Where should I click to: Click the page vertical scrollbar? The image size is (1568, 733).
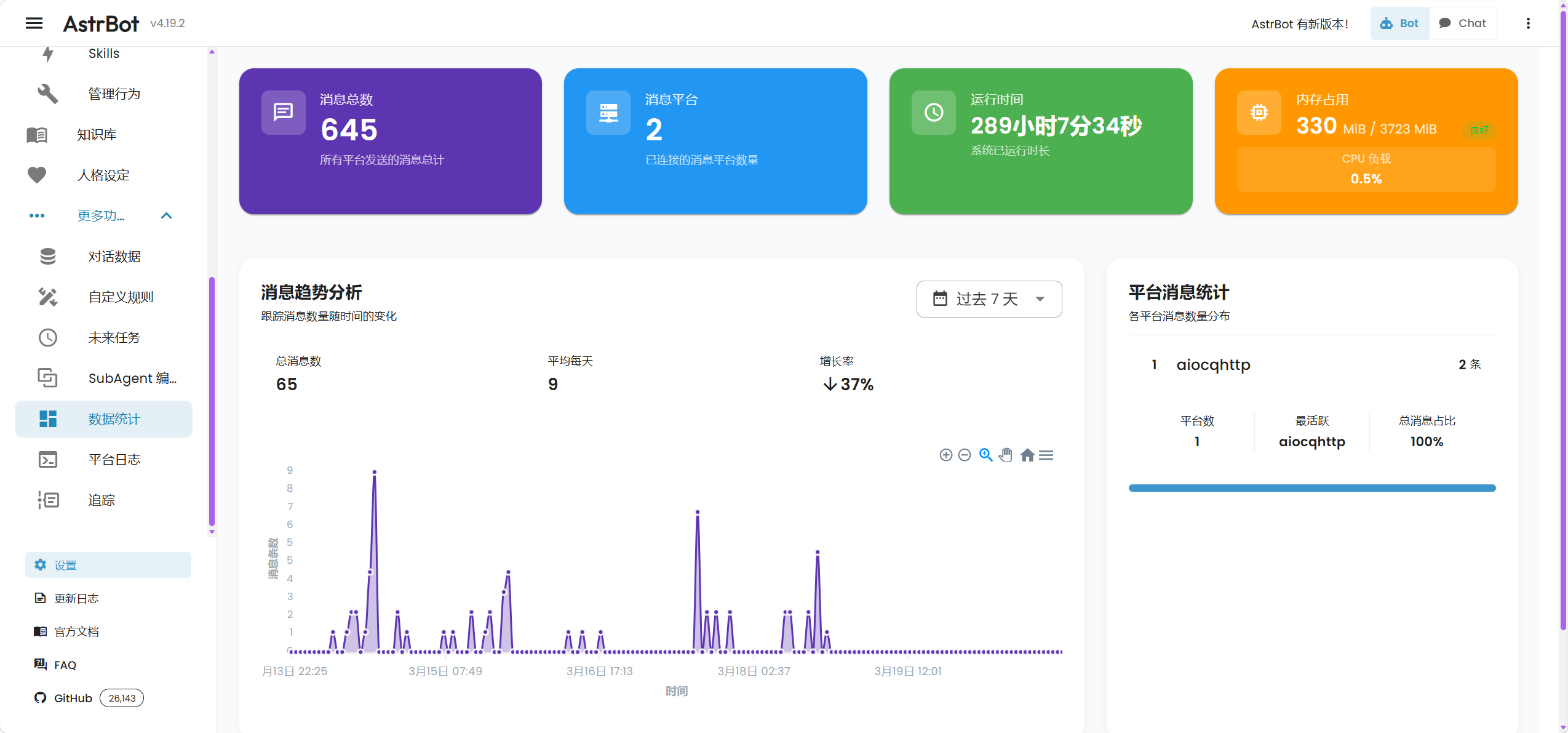1563,320
